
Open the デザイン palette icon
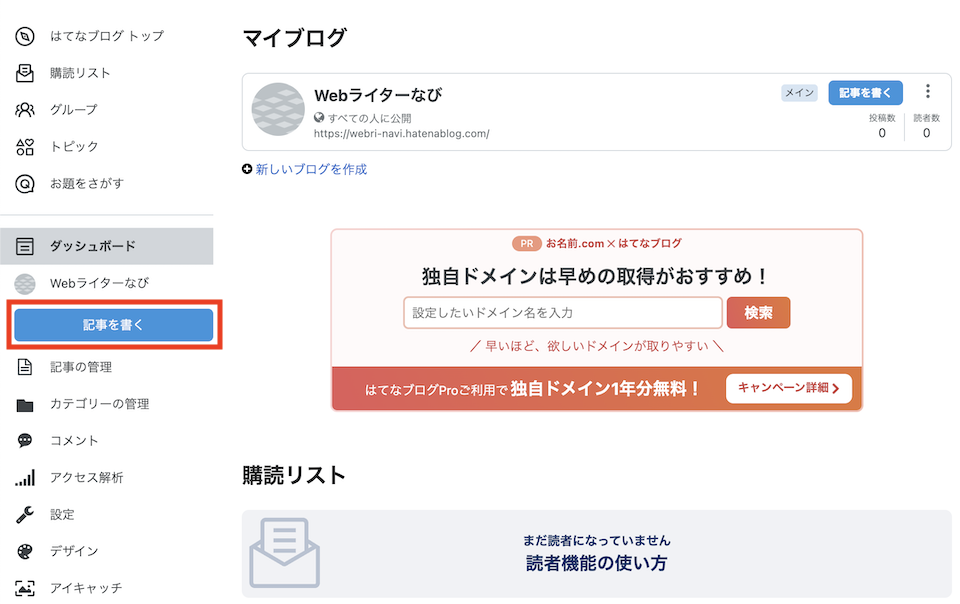tap(25, 552)
